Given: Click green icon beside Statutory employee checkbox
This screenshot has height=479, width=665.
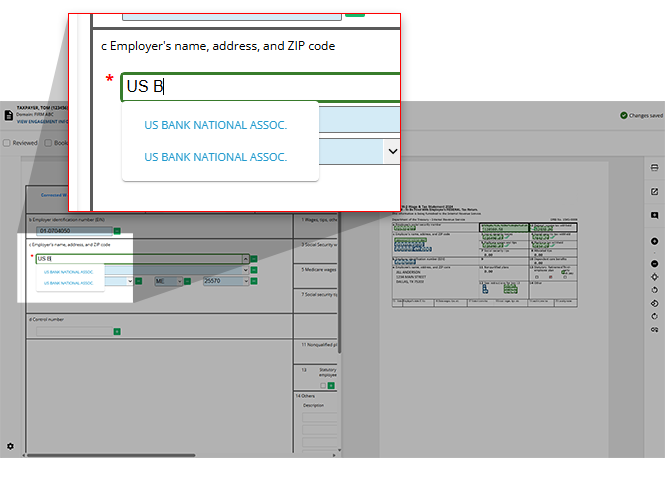Looking at the screenshot, I should click(x=331, y=386).
